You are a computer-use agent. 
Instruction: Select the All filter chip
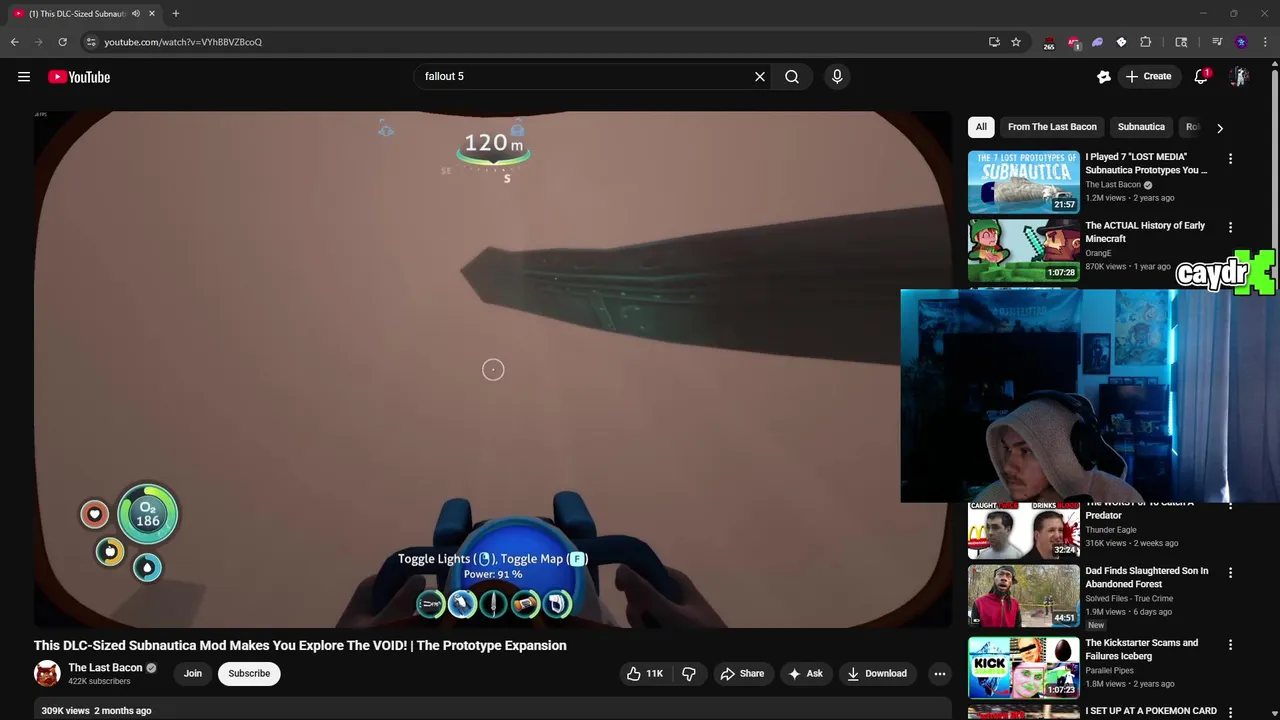pos(981,127)
